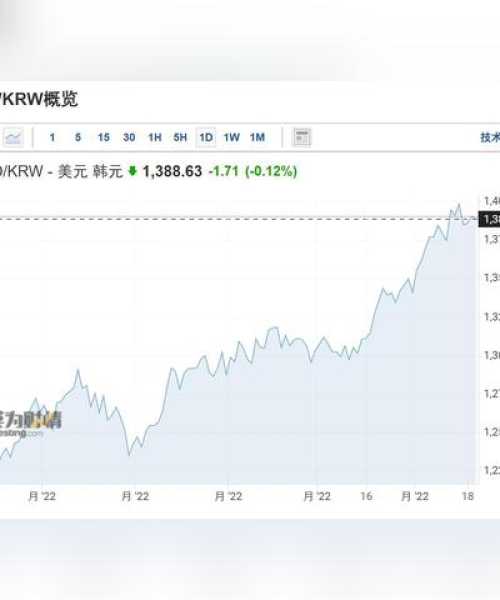Viewport: 500px width, 600px height.
Task: Change chart to 1M monthly interval
Action: (x=257, y=137)
